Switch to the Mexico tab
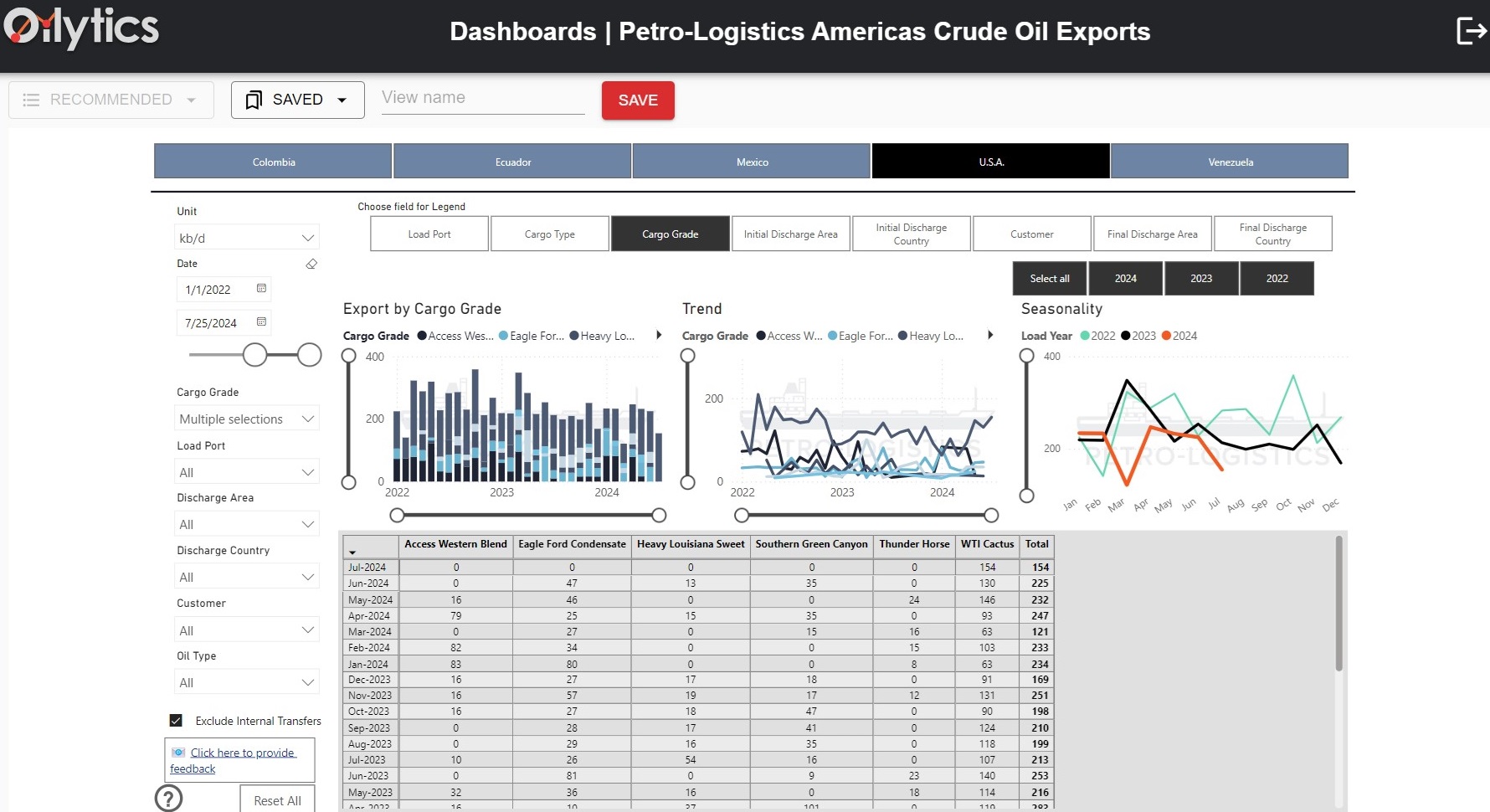This screenshot has height=812, width=1490. (x=752, y=161)
